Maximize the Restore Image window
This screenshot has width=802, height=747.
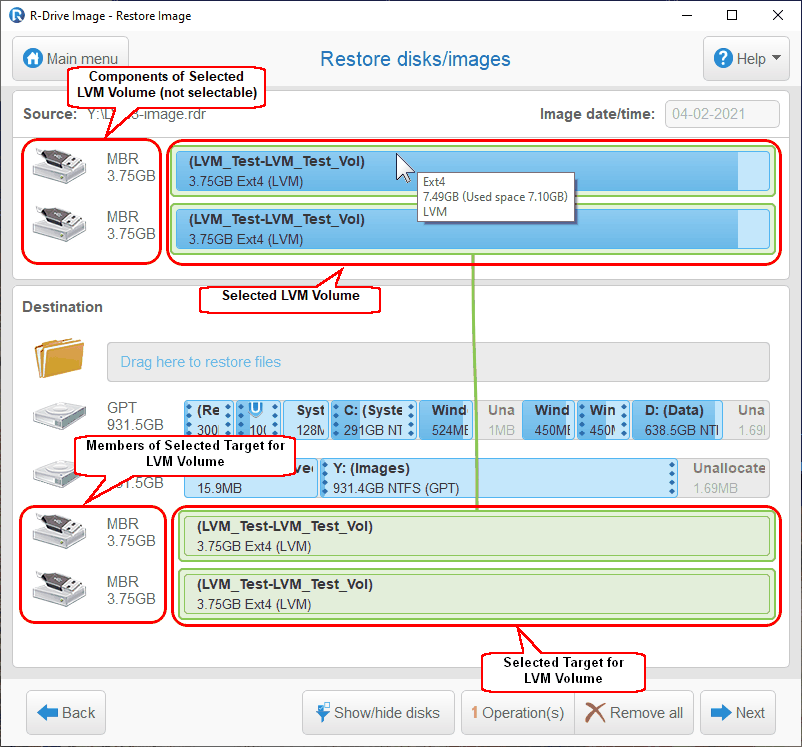pyautogui.click(x=732, y=15)
